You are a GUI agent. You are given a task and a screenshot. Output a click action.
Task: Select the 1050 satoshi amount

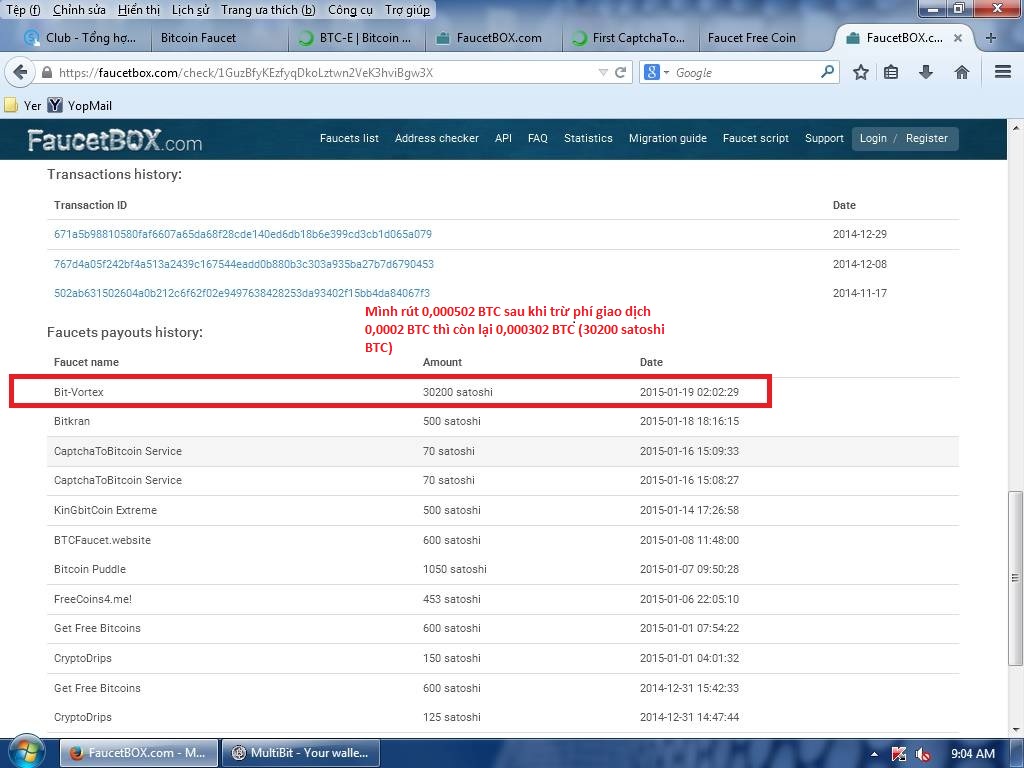pos(455,569)
